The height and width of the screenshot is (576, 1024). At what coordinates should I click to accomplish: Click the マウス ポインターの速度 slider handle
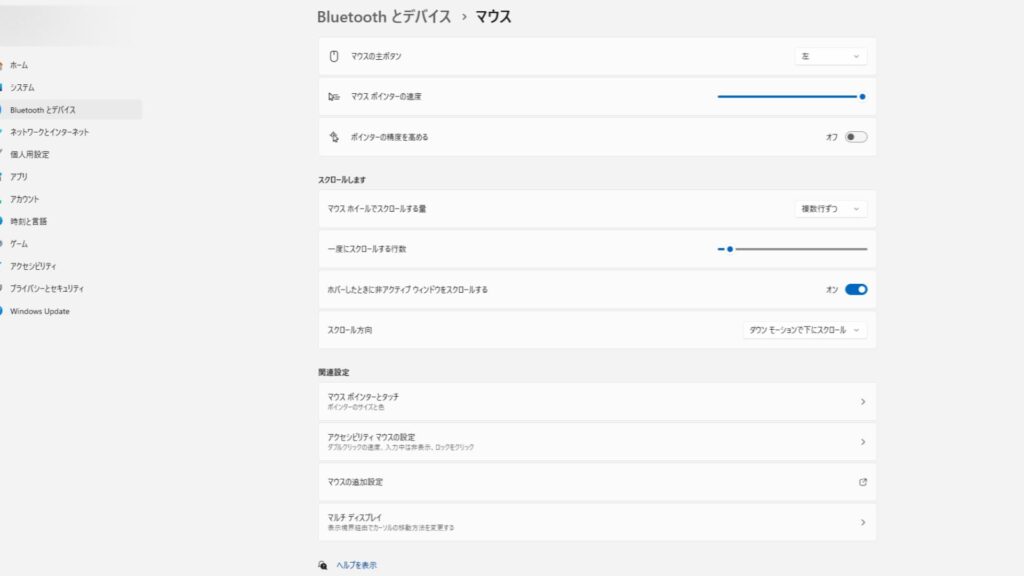pyautogui.click(x=862, y=97)
